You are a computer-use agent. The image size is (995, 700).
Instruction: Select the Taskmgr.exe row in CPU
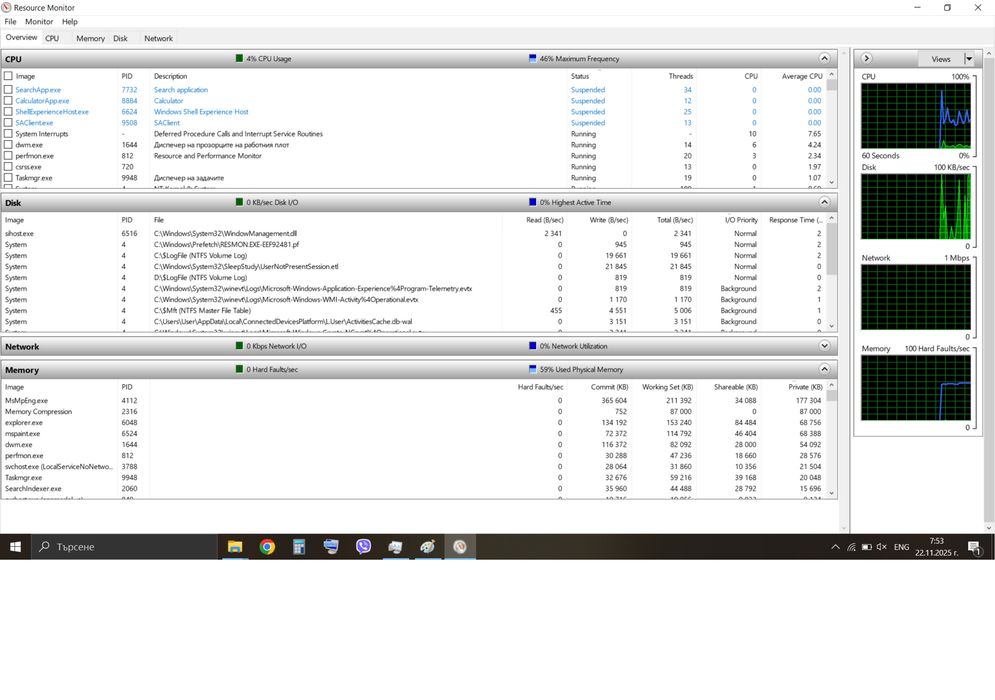click(x=414, y=178)
